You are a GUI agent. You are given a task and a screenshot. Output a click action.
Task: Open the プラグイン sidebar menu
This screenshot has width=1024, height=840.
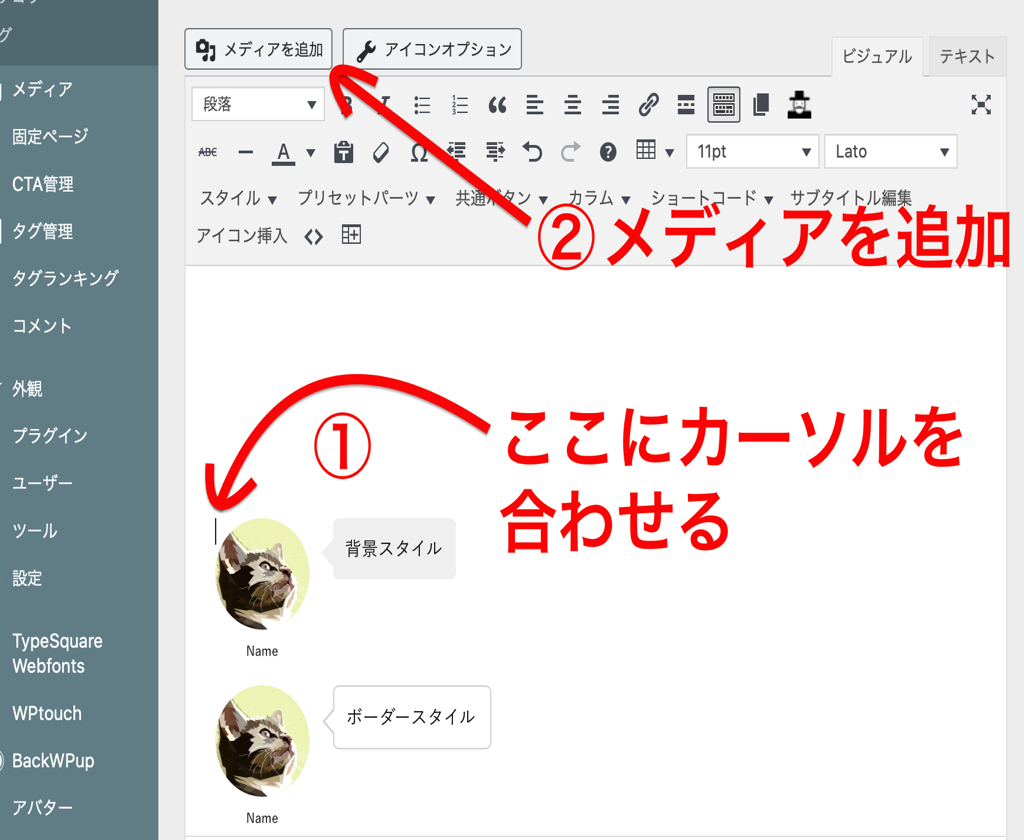coord(50,436)
